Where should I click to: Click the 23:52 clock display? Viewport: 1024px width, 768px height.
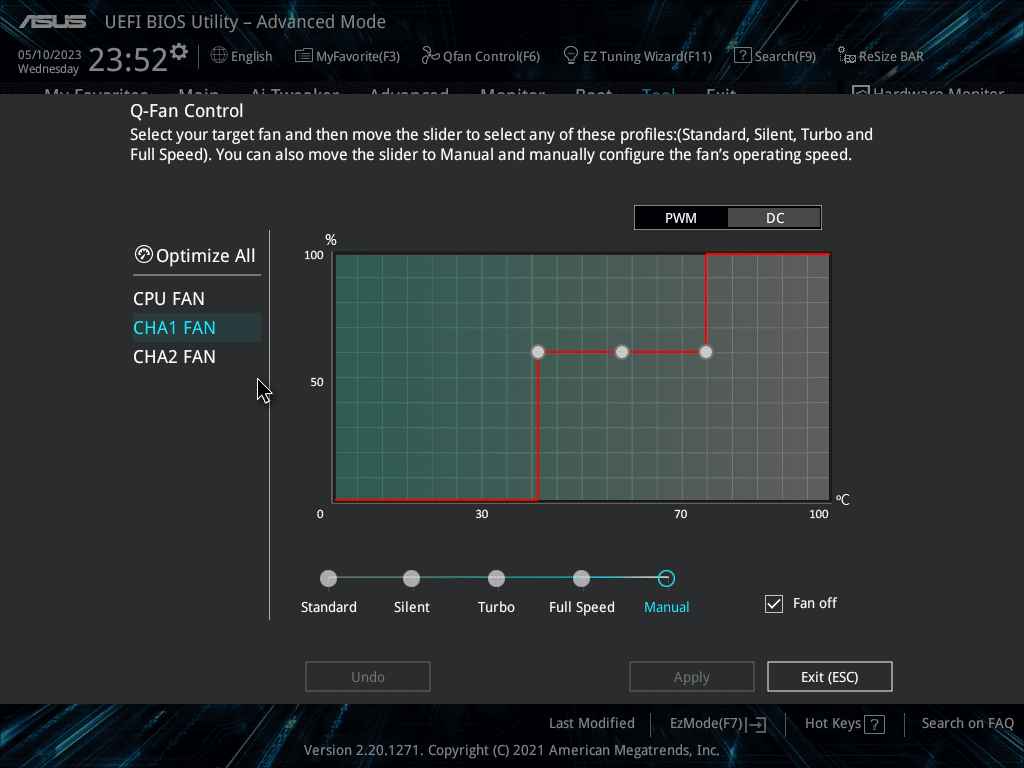(128, 59)
